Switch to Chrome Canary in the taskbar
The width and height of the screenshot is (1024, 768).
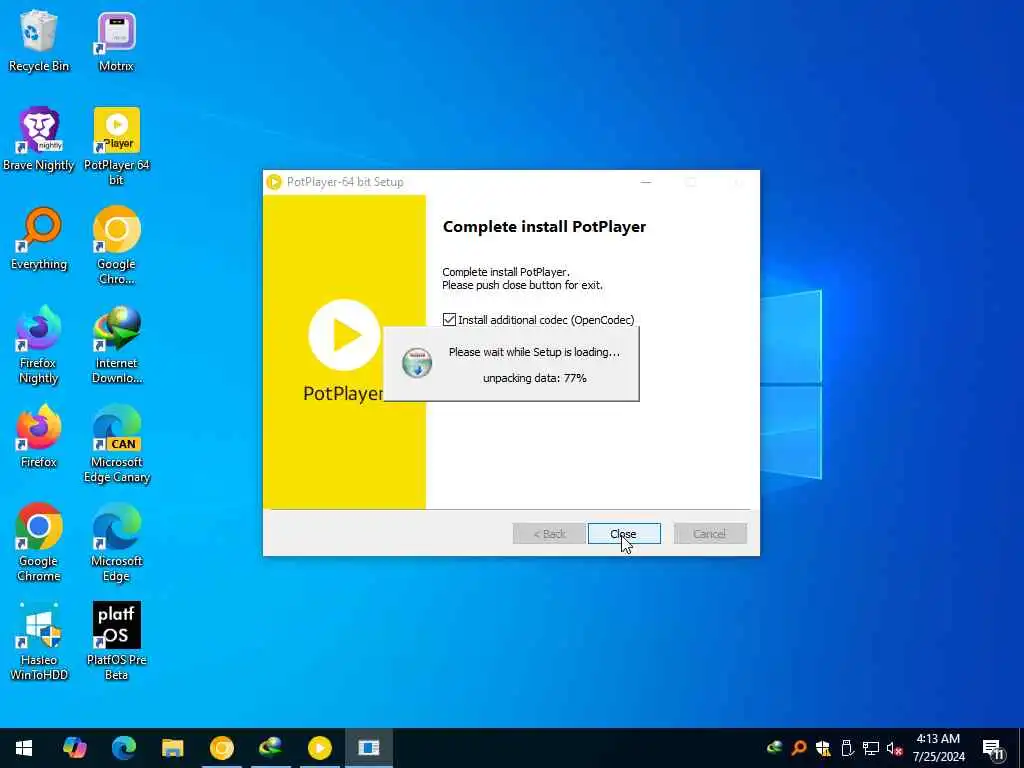[x=221, y=748]
